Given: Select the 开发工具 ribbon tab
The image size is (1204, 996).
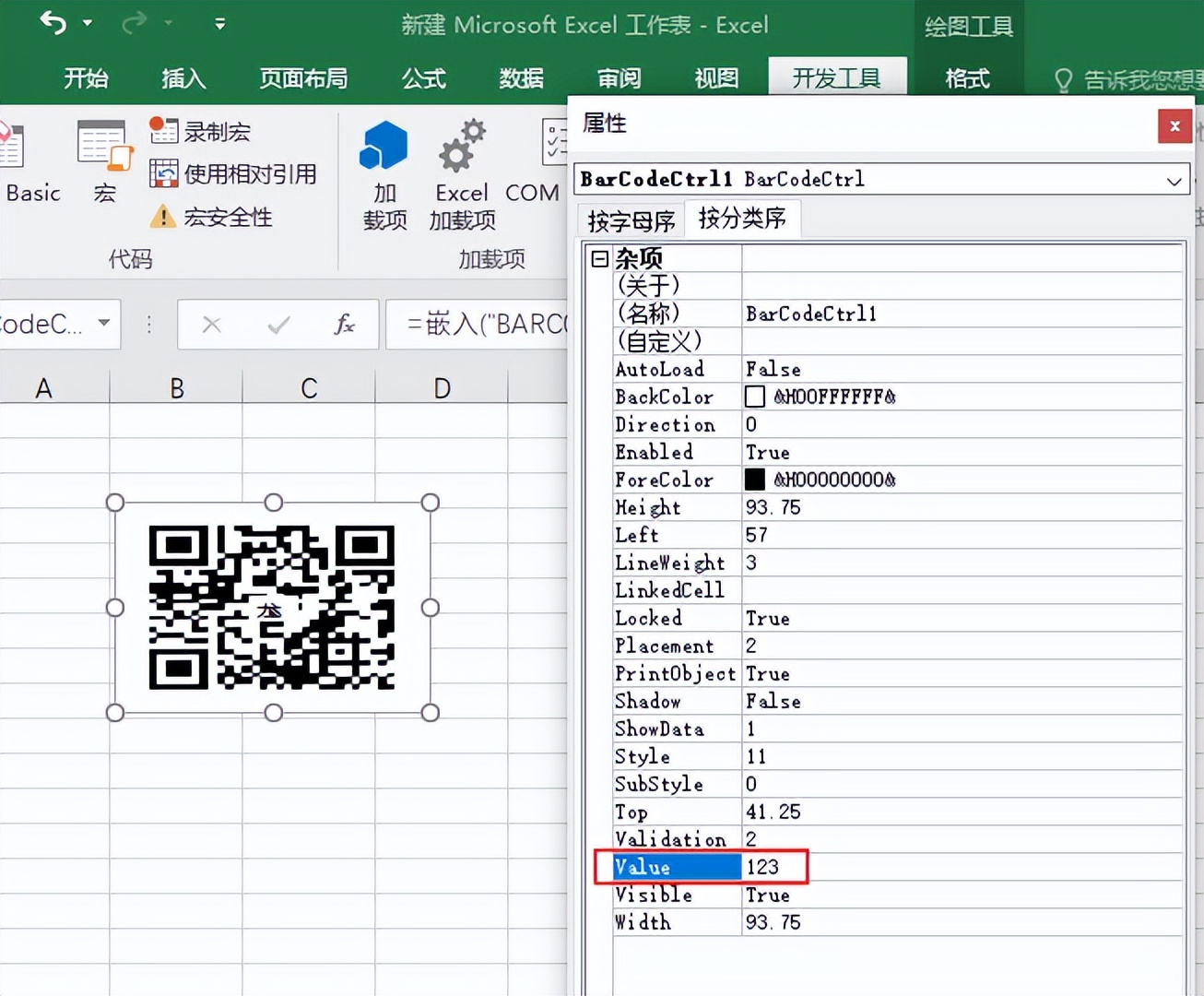Looking at the screenshot, I should pyautogui.click(x=837, y=78).
